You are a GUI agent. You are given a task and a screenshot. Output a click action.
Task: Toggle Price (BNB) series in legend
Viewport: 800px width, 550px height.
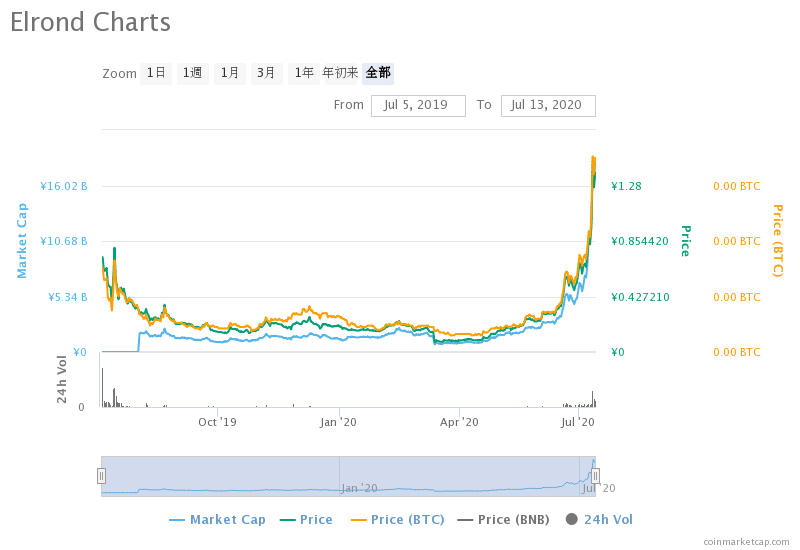pyautogui.click(x=503, y=519)
